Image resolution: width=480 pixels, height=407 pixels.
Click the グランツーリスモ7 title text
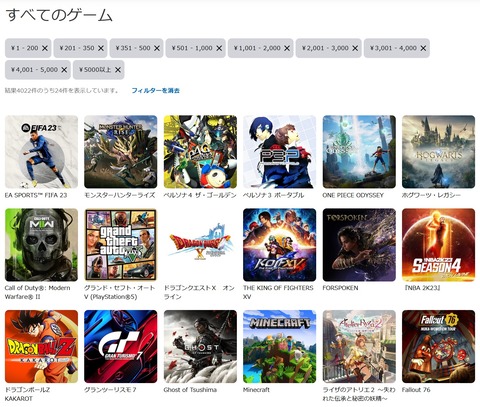(110, 390)
